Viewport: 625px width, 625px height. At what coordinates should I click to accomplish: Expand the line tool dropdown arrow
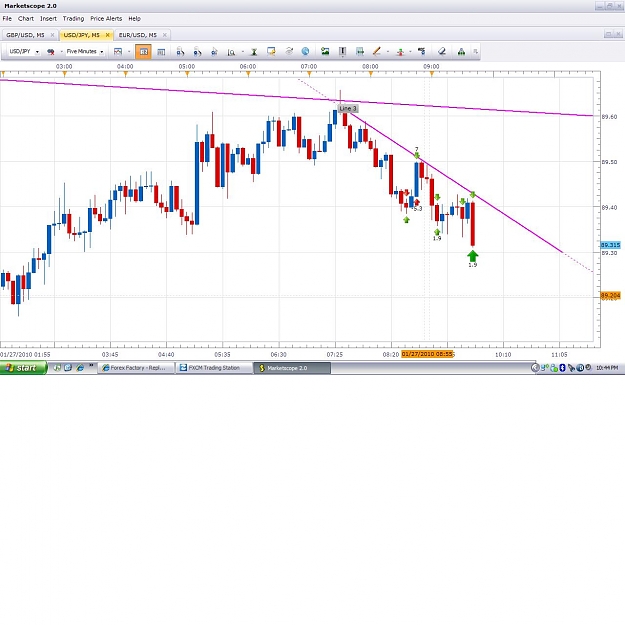point(387,52)
